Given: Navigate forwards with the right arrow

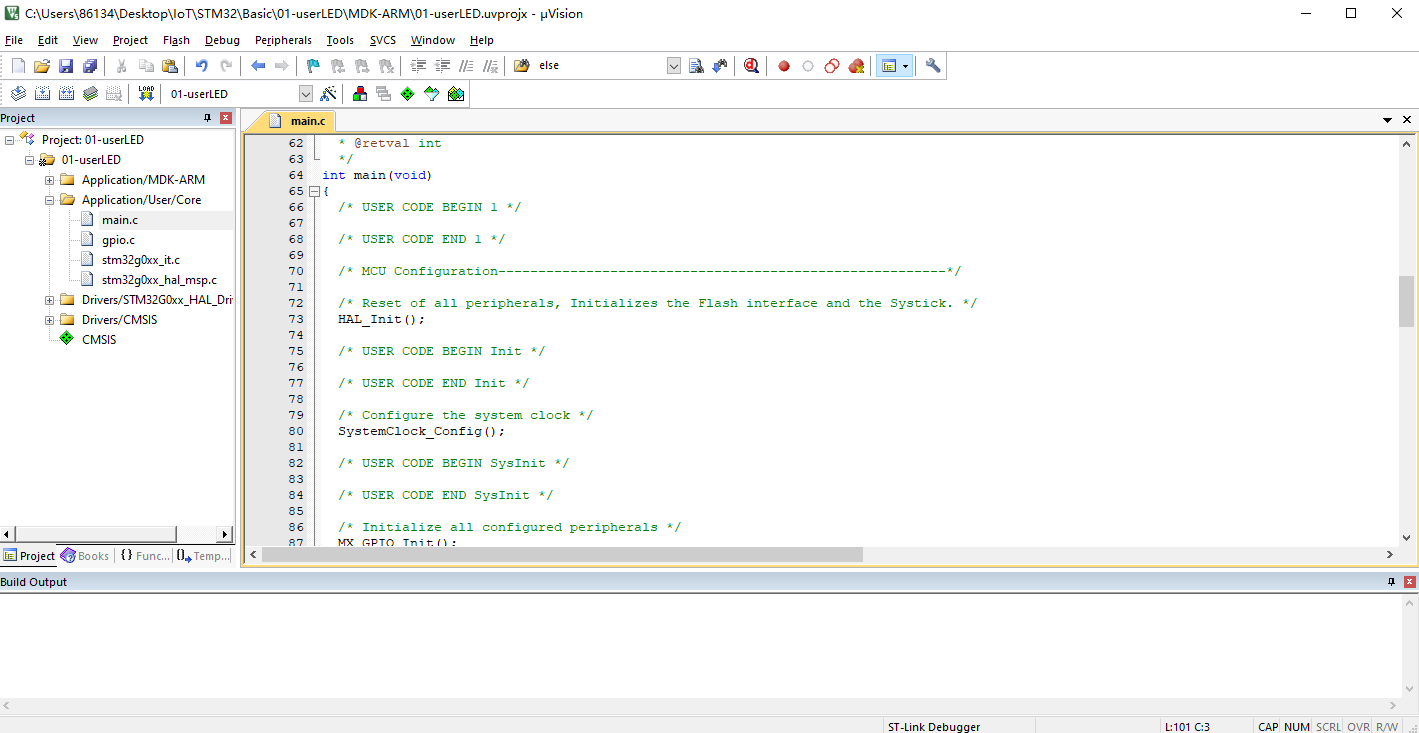Looking at the screenshot, I should point(282,66).
